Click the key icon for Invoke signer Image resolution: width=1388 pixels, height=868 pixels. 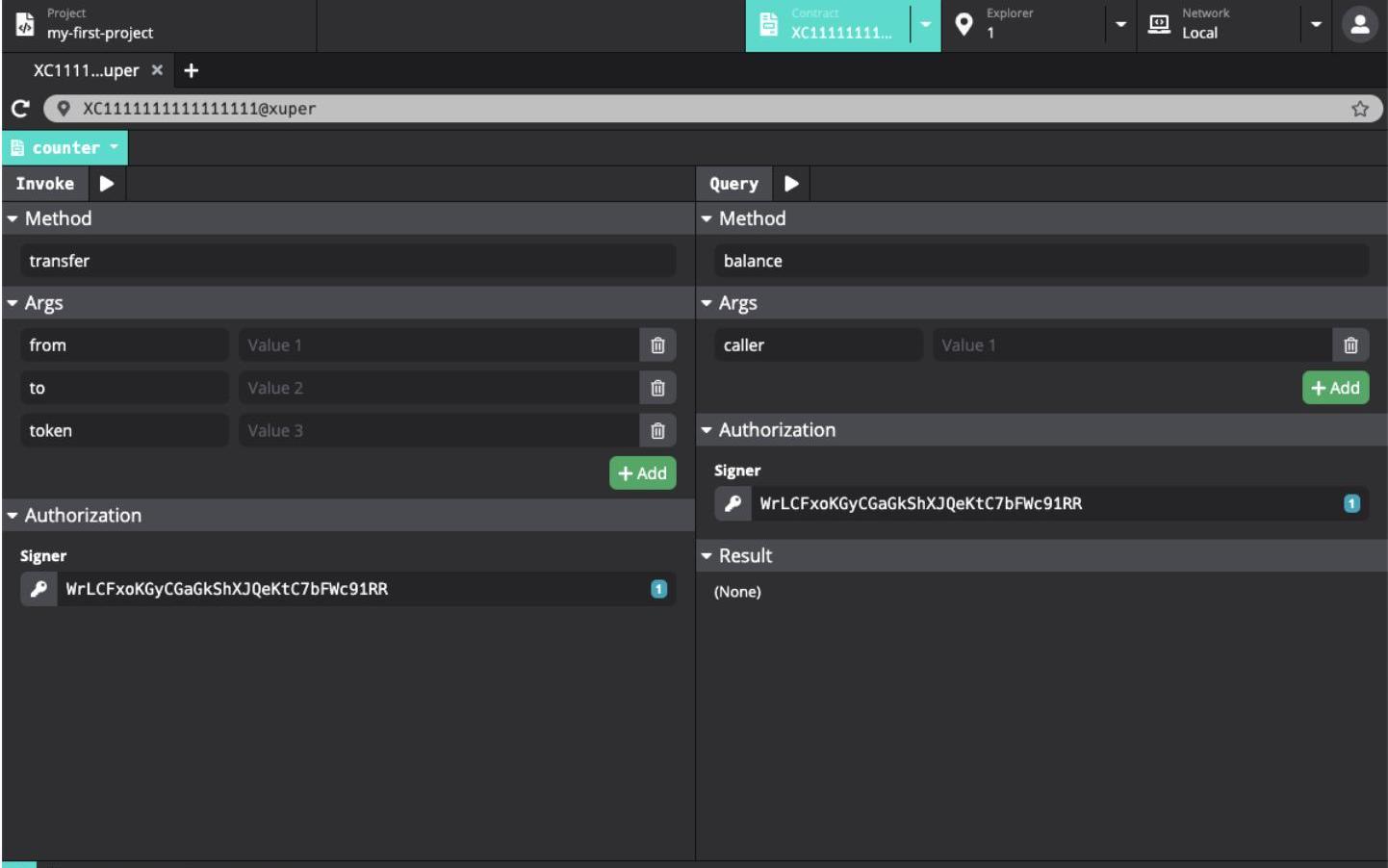tap(39, 589)
